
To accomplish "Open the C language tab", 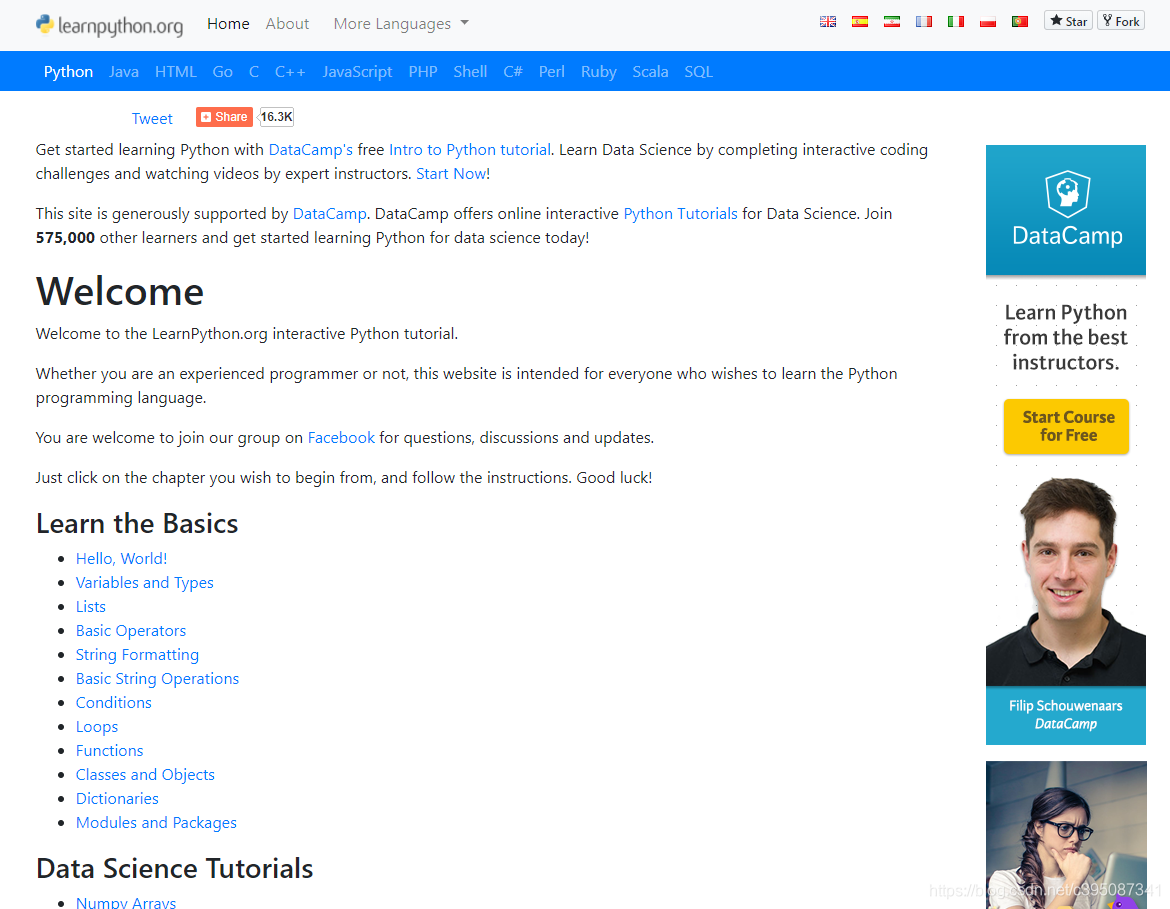I will 254,72.
